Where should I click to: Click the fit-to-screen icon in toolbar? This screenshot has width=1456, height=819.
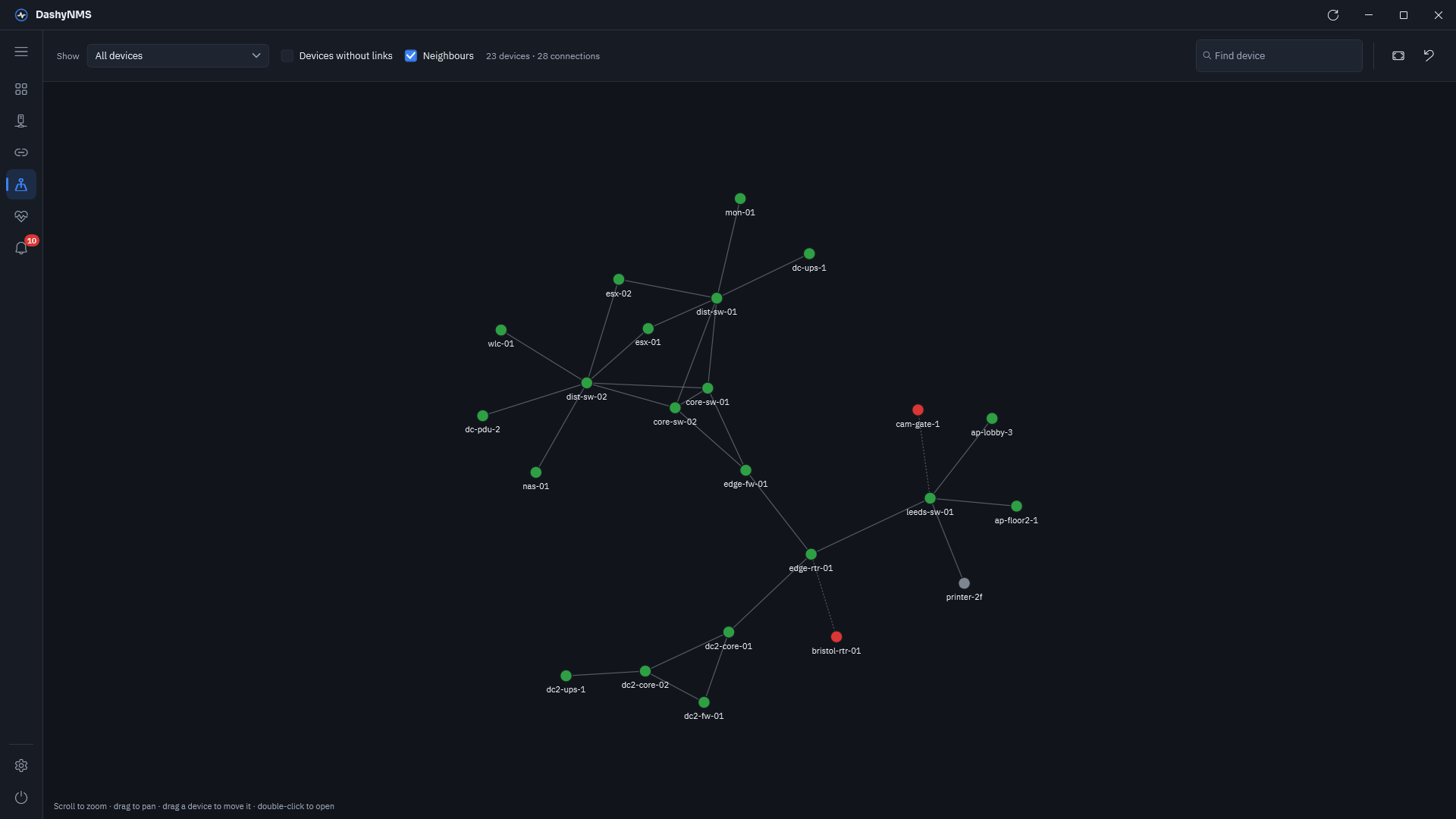(1398, 55)
